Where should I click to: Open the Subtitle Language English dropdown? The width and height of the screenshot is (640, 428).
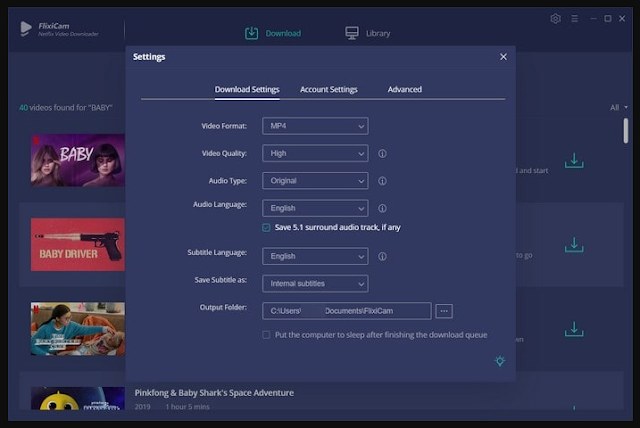(x=315, y=256)
